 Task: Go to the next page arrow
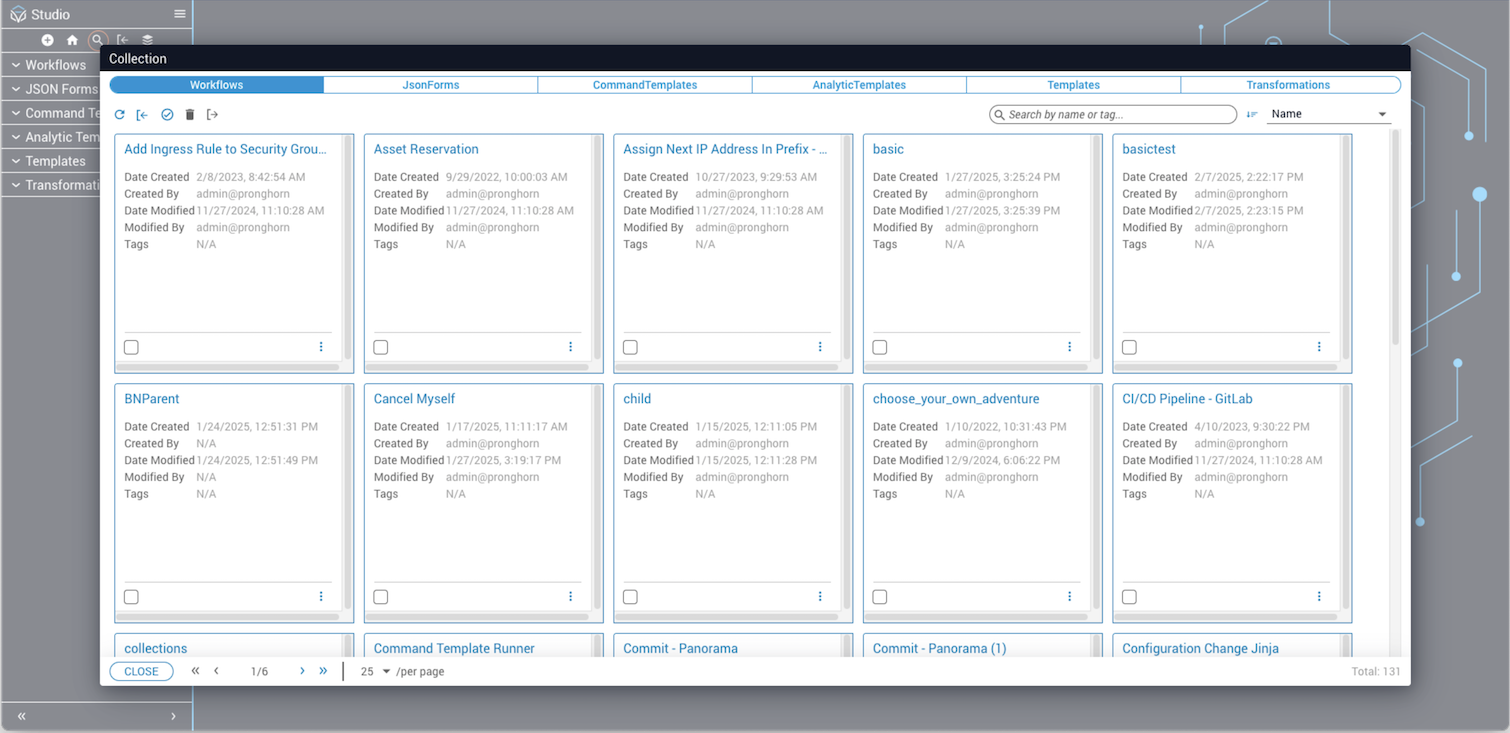click(302, 671)
